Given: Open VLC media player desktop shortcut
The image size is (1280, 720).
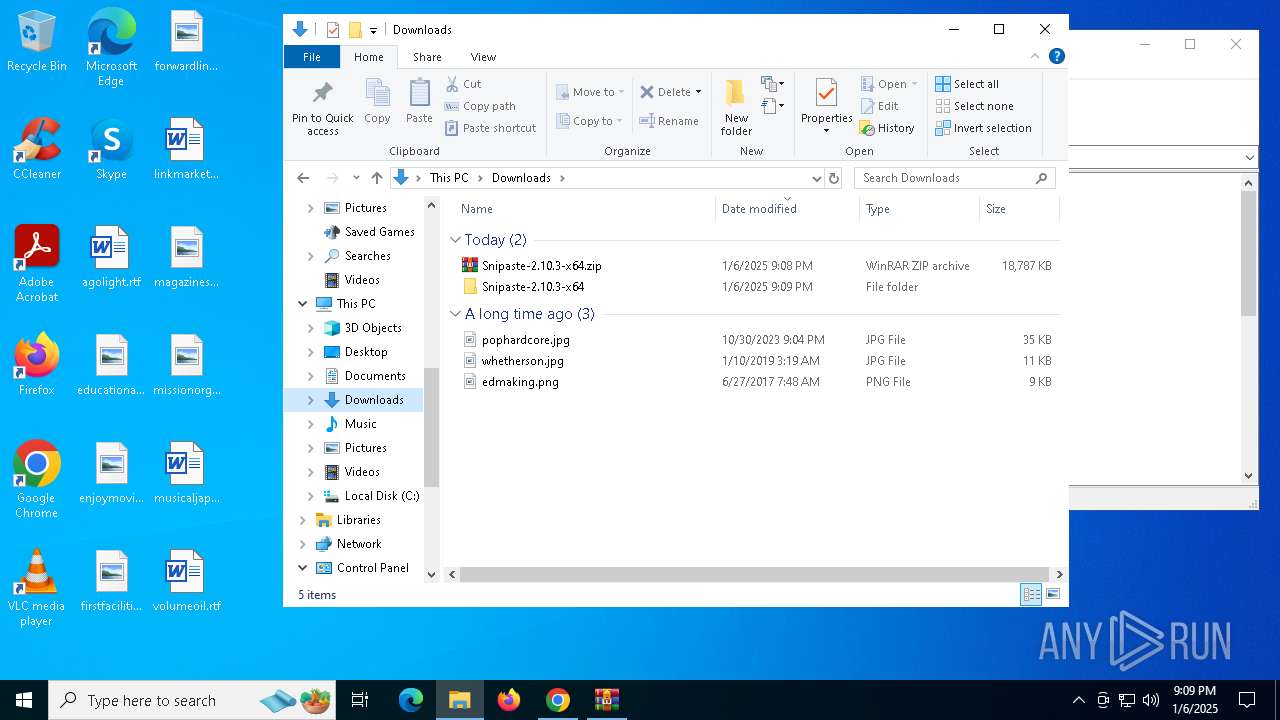Looking at the screenshot, I should [37, 589].
